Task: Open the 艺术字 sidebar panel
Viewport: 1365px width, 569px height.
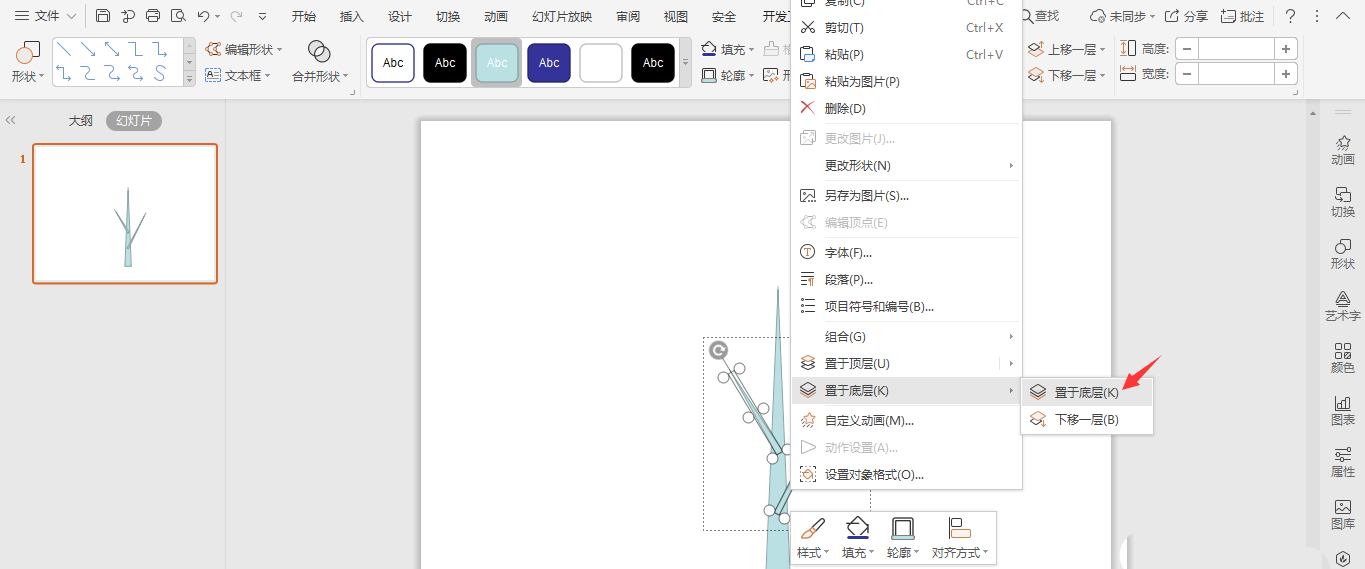Action: [1343, 305]
